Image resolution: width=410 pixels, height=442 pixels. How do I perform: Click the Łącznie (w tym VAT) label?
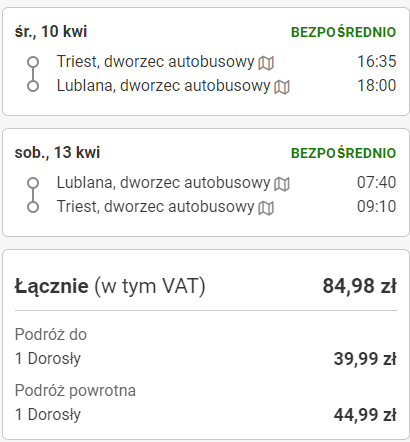pos(110,287)
